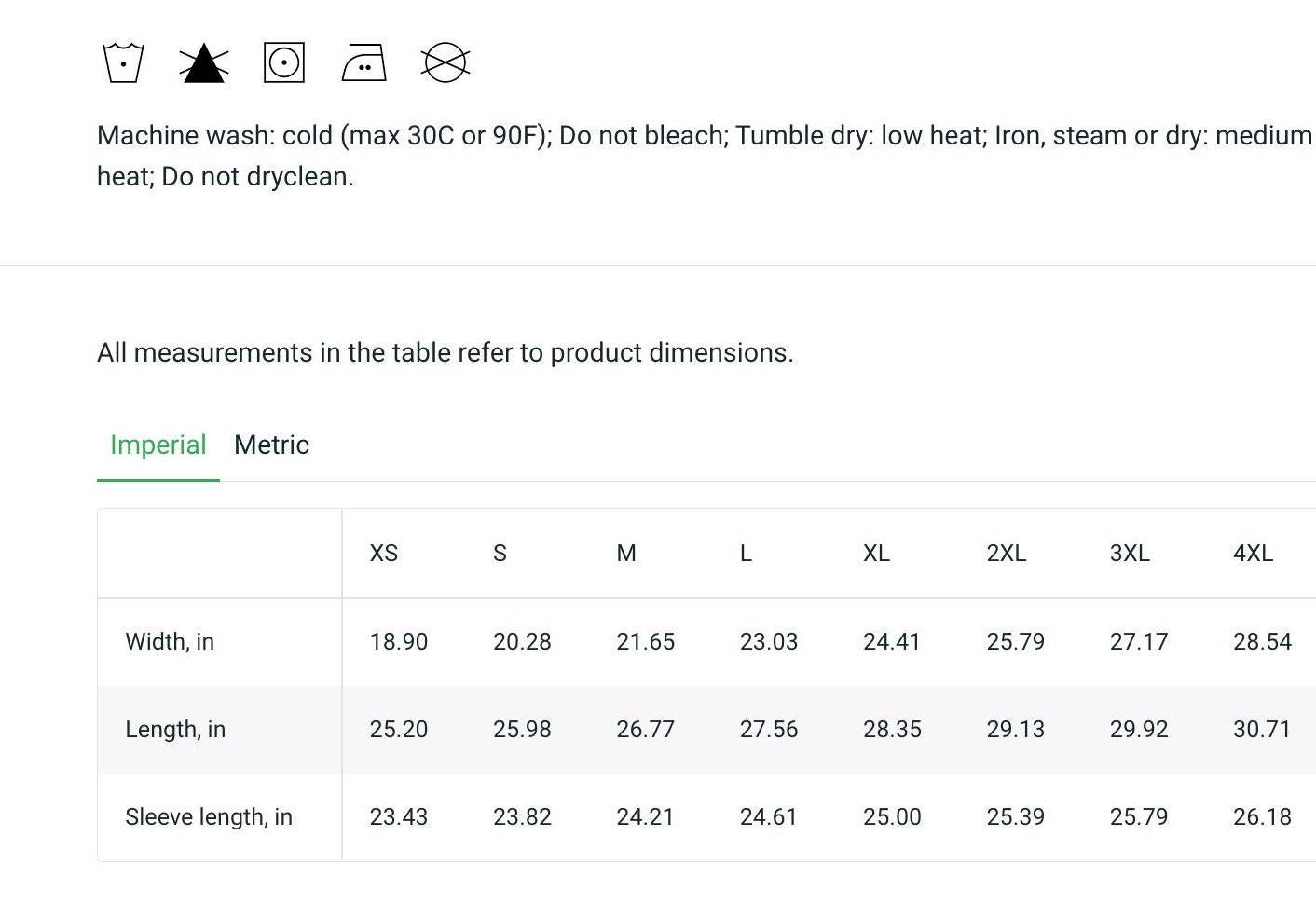This screenshot has width=1316, height=918.
Task: Click the care instructions text paragraph
Action: 705,156
